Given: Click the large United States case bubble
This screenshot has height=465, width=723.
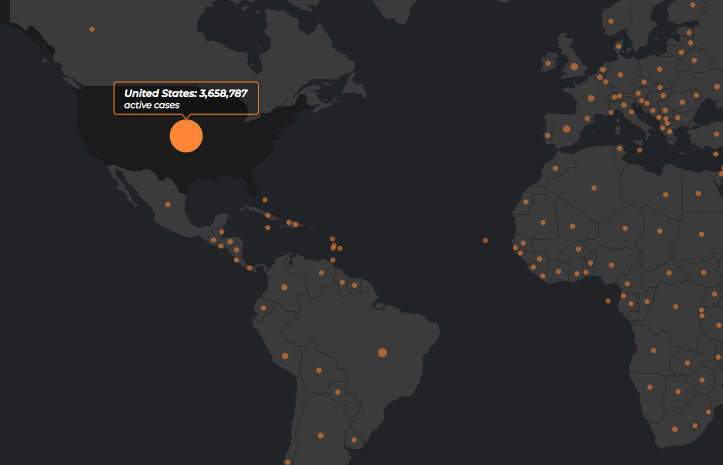Looking at the screenshot, I should 186,136.
